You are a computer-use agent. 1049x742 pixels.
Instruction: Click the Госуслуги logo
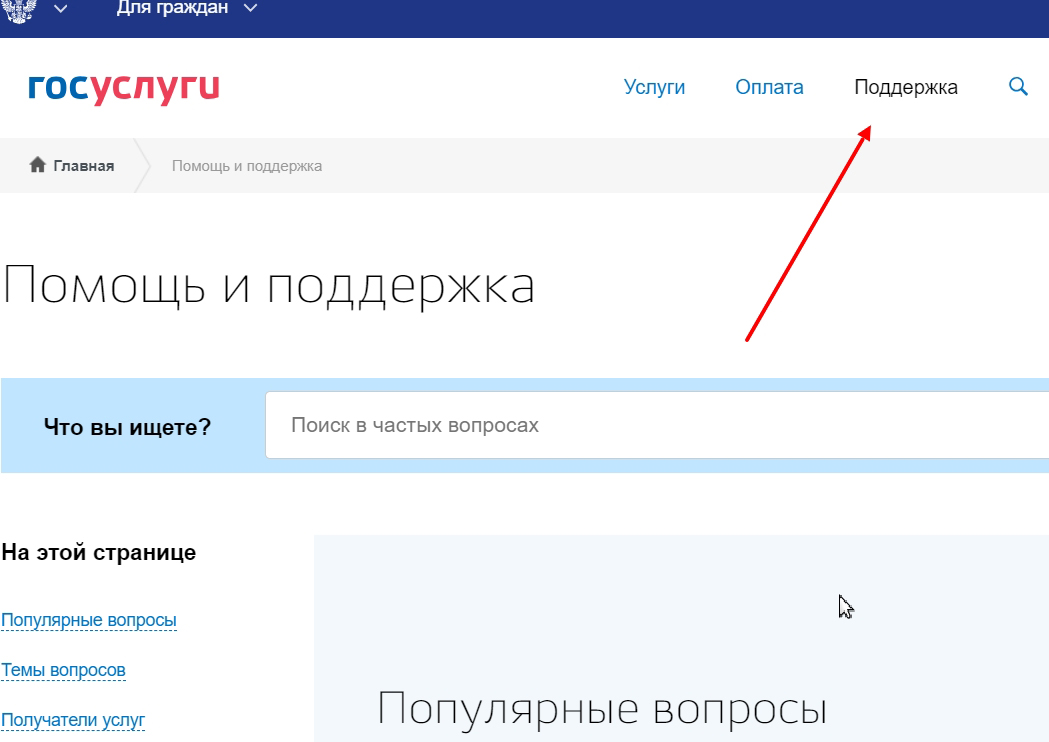pyautogui.click(x=124, y=88)
